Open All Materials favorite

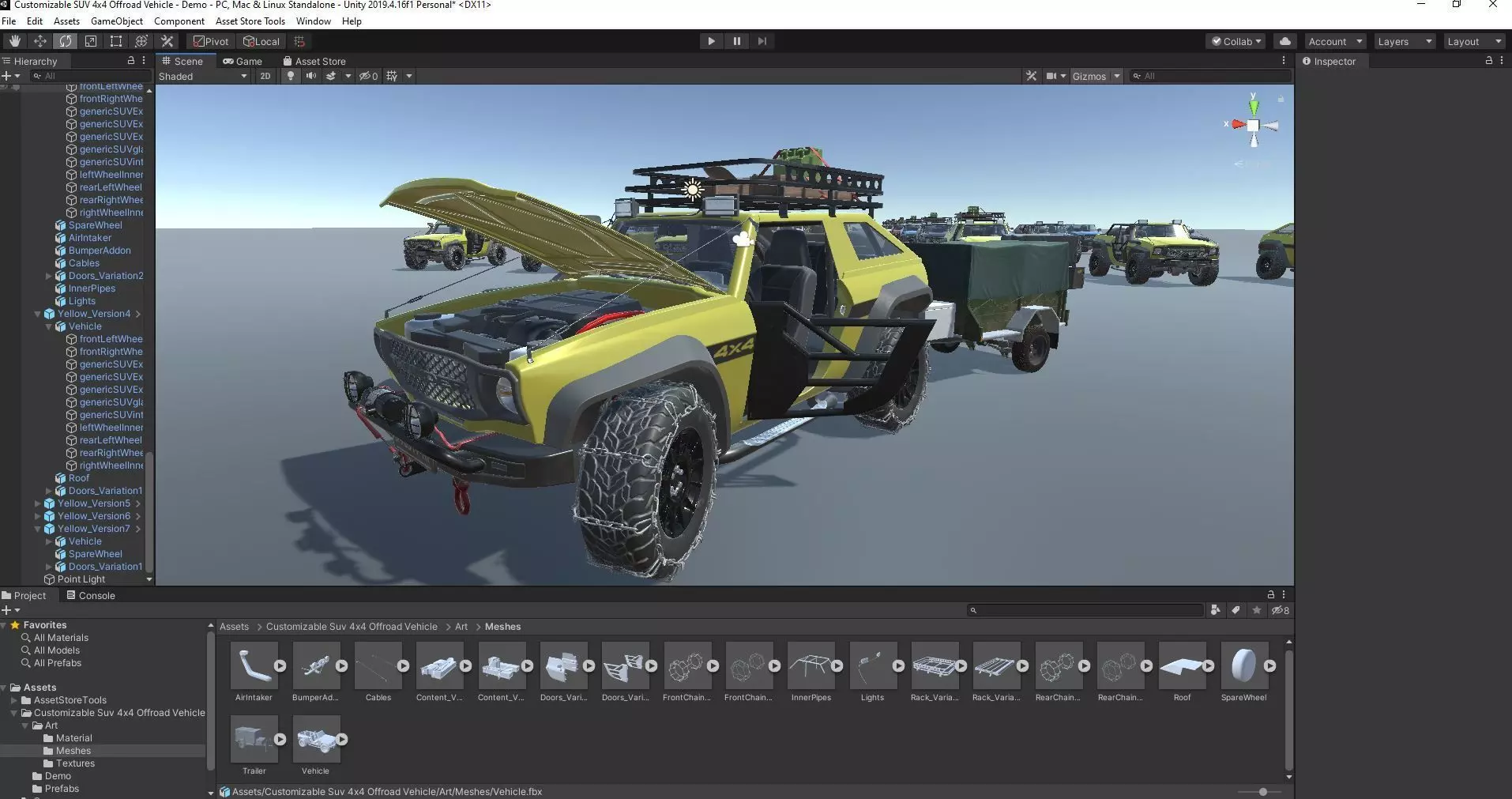click(61, 638)
